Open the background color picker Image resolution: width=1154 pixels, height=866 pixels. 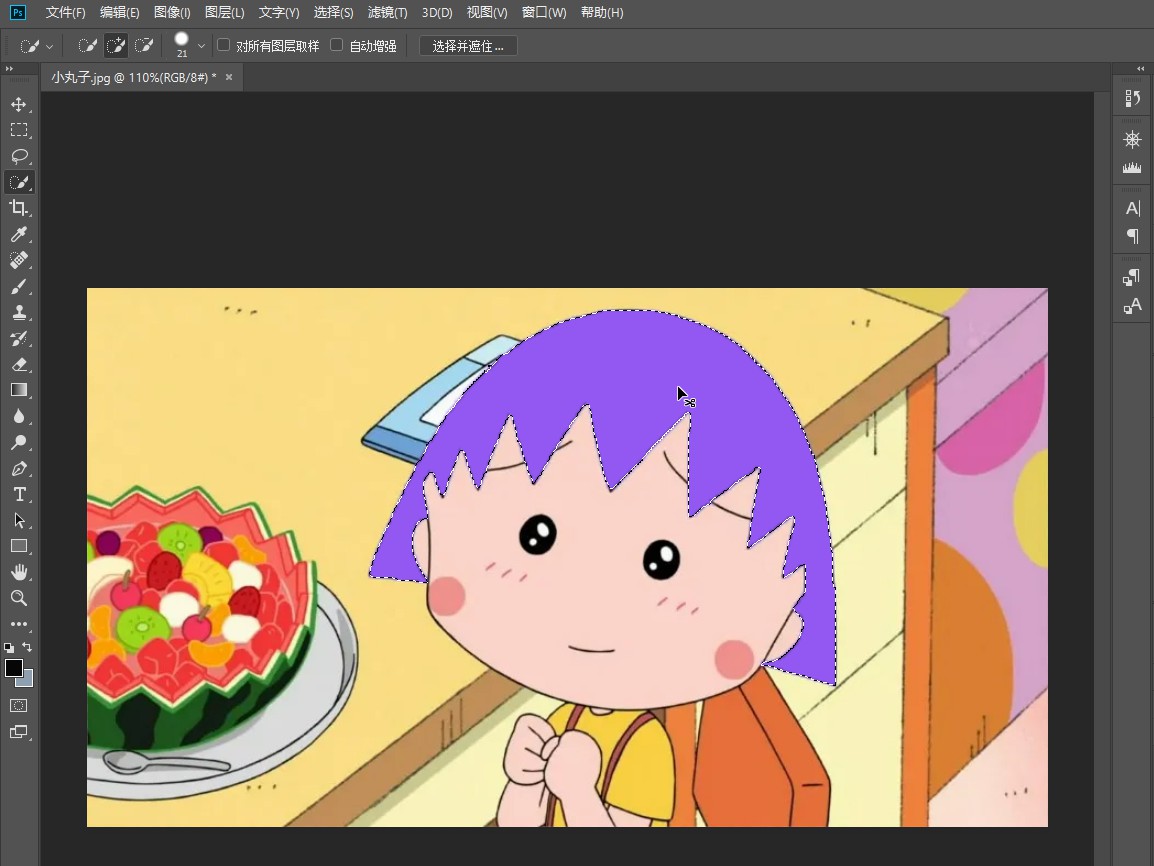pyautogui.click(x=26, y=680)
